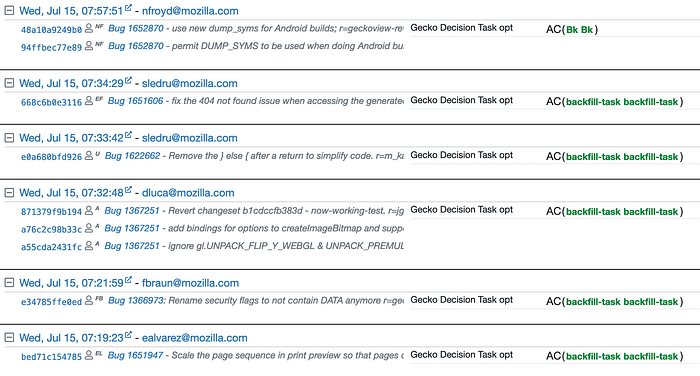Collapse the ealvarez@mozilla.com push group

[9, 338]
